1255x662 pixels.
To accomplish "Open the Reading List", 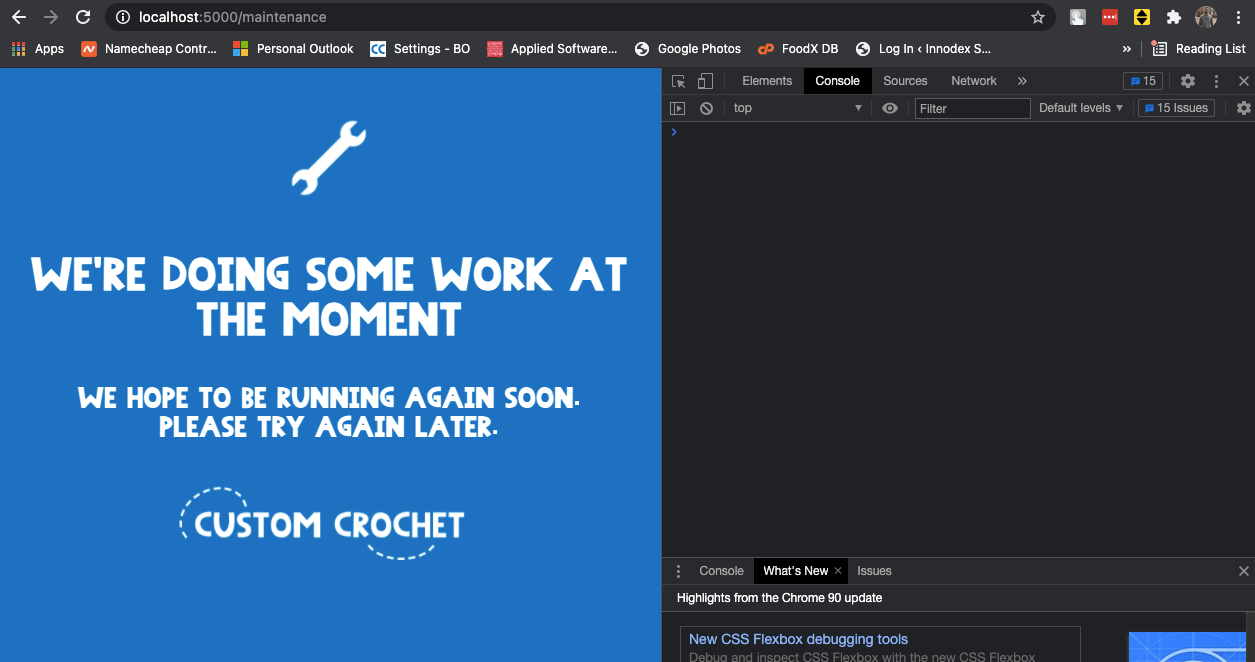I will (1198, 48).
